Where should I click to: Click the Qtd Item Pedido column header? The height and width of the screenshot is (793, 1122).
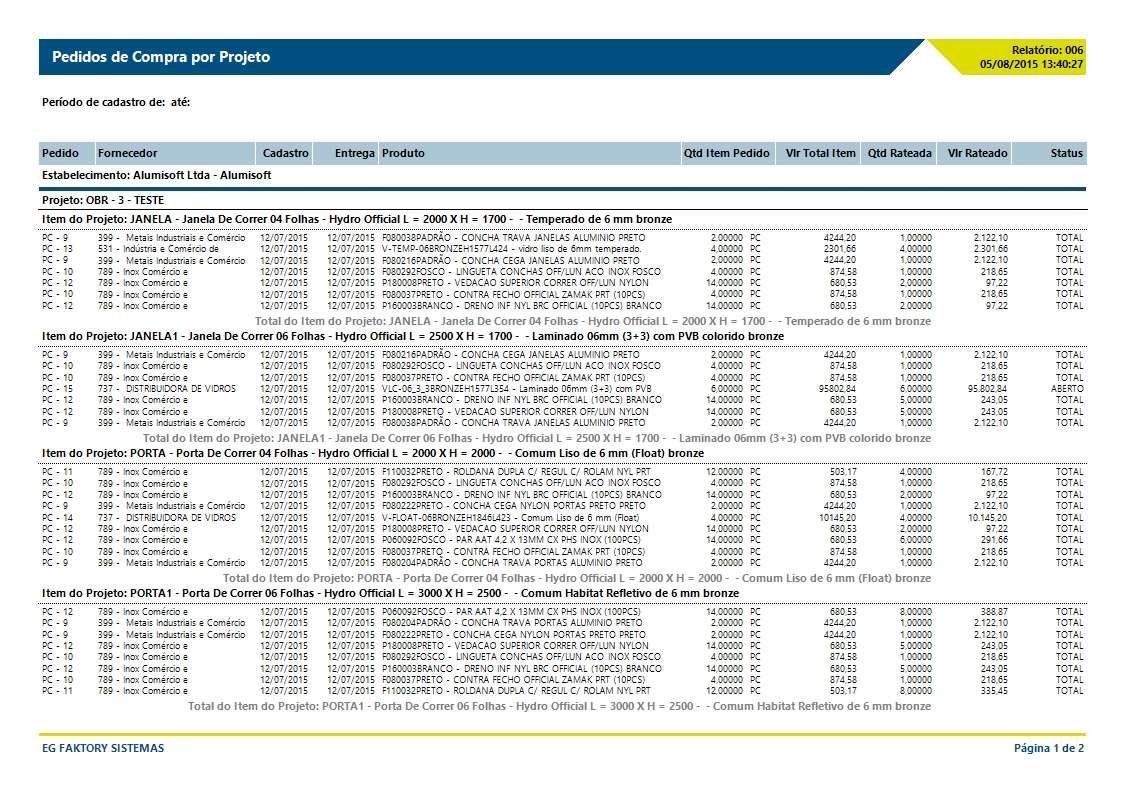tap(726, 153)
